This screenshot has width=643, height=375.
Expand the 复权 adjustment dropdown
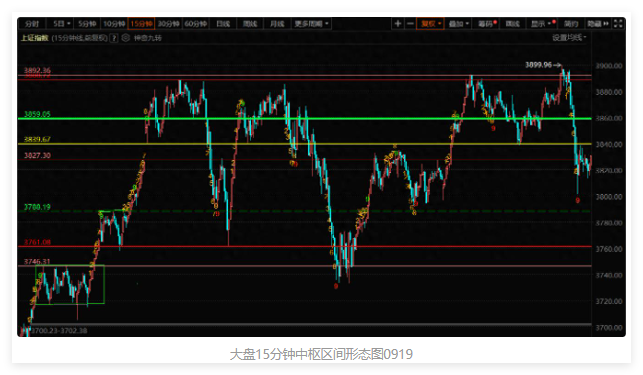click(x=431, y=24)
